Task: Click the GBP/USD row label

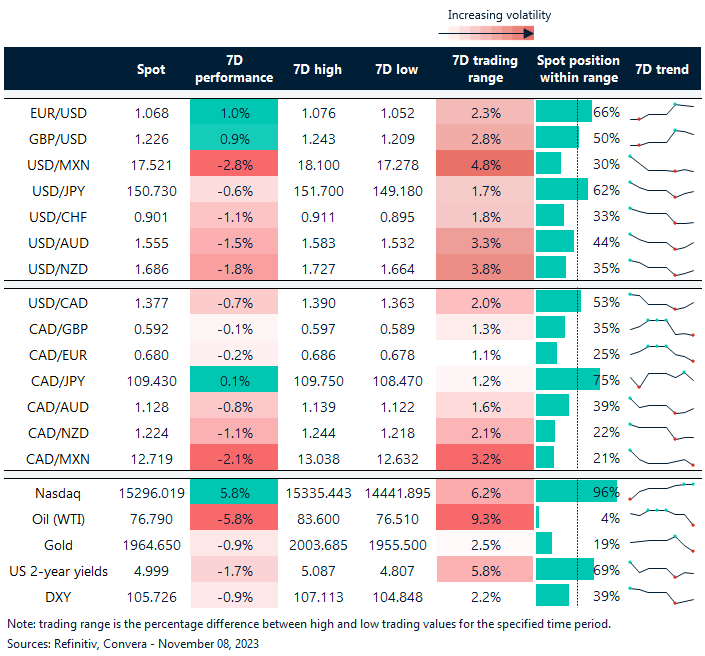Action: pos(63,138)
